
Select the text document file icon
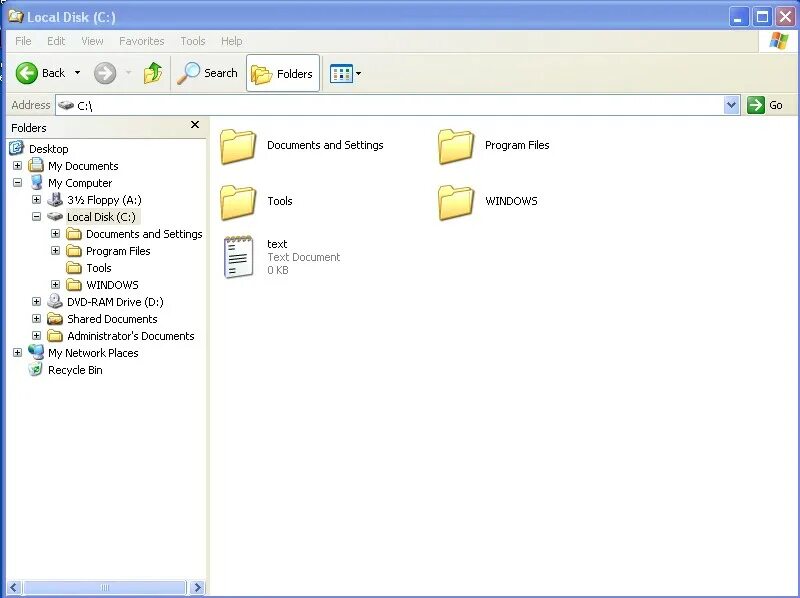tap(238, 257)
